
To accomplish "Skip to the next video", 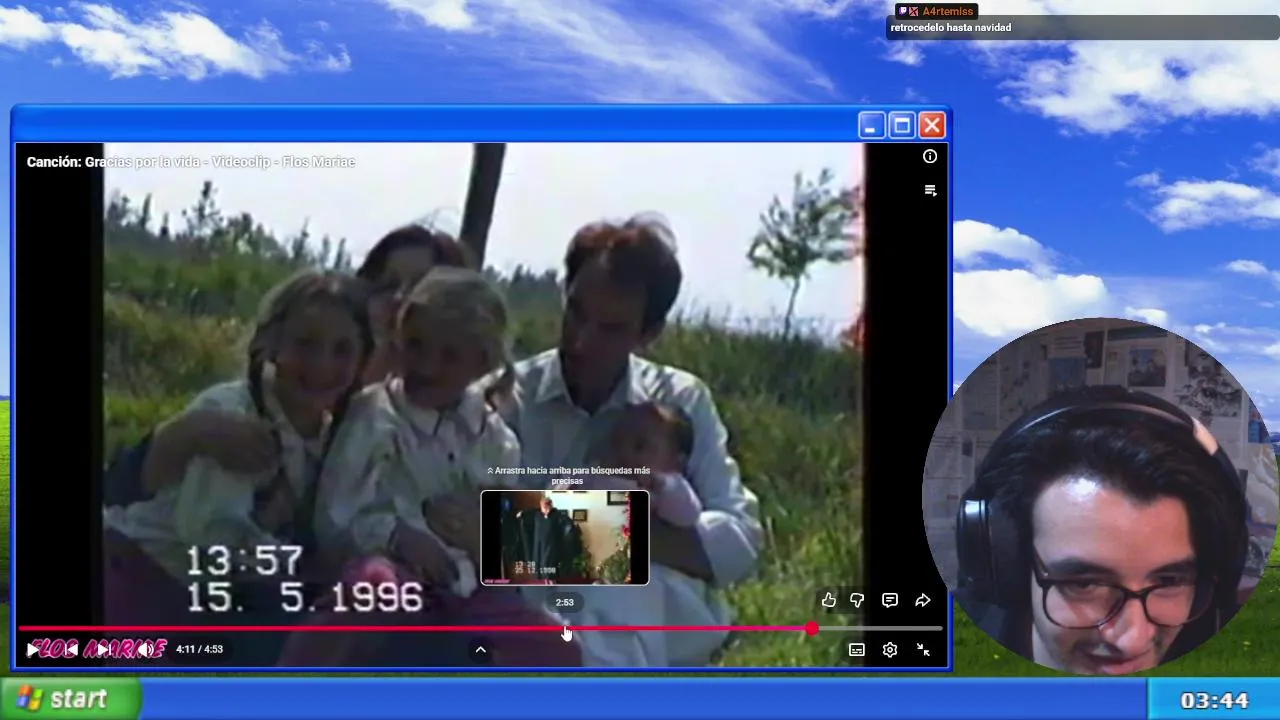I will point(103,650).
